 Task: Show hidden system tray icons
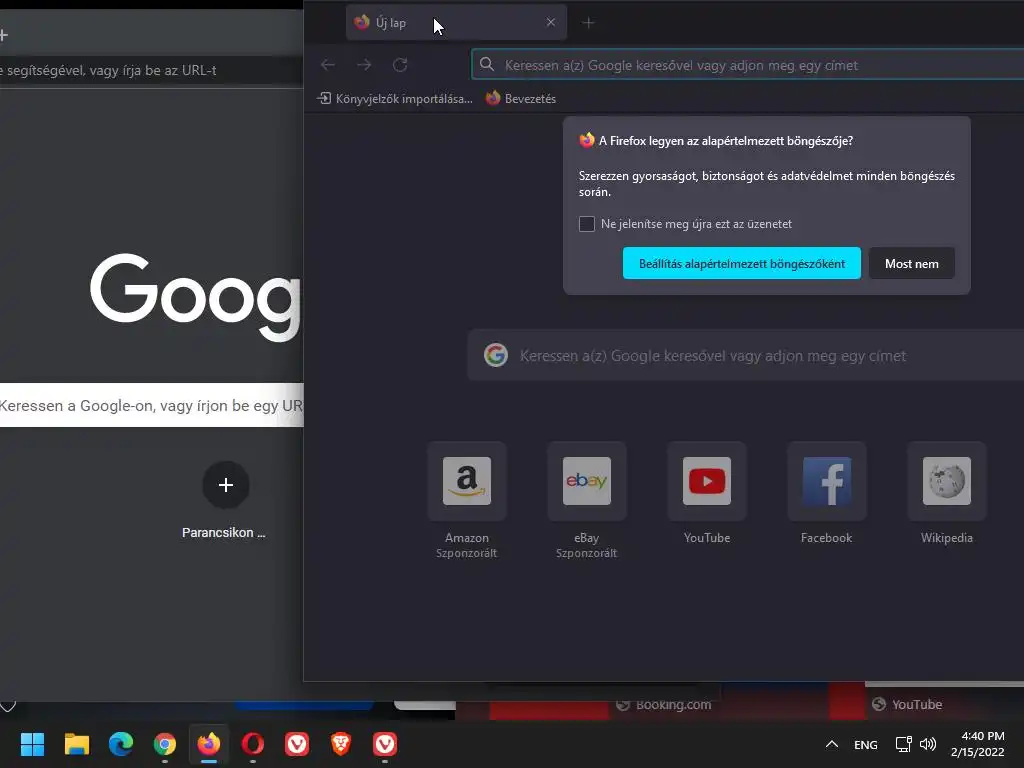pyautogui.click(x=831, y=744)
